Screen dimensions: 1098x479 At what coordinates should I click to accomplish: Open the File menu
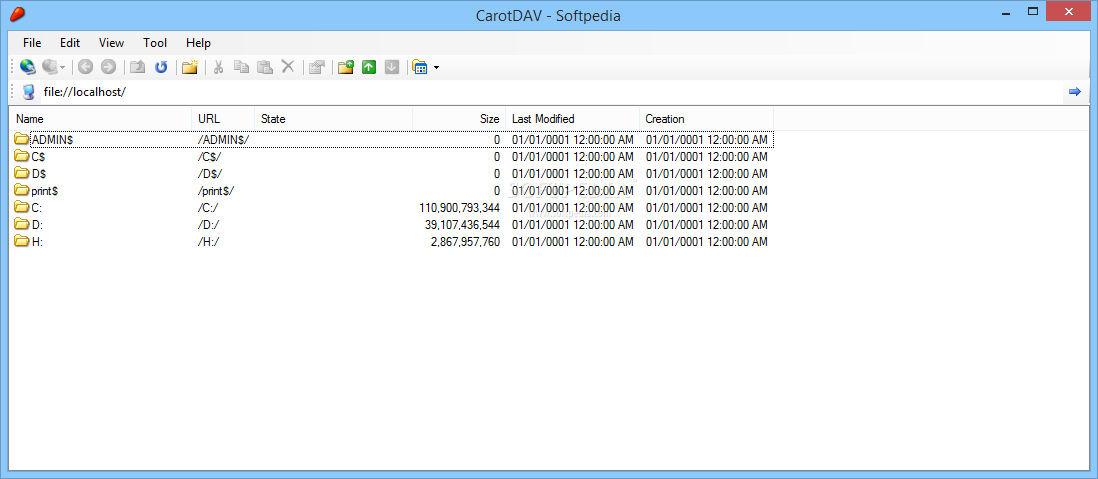pyautogui.click(x=32, y=43)
